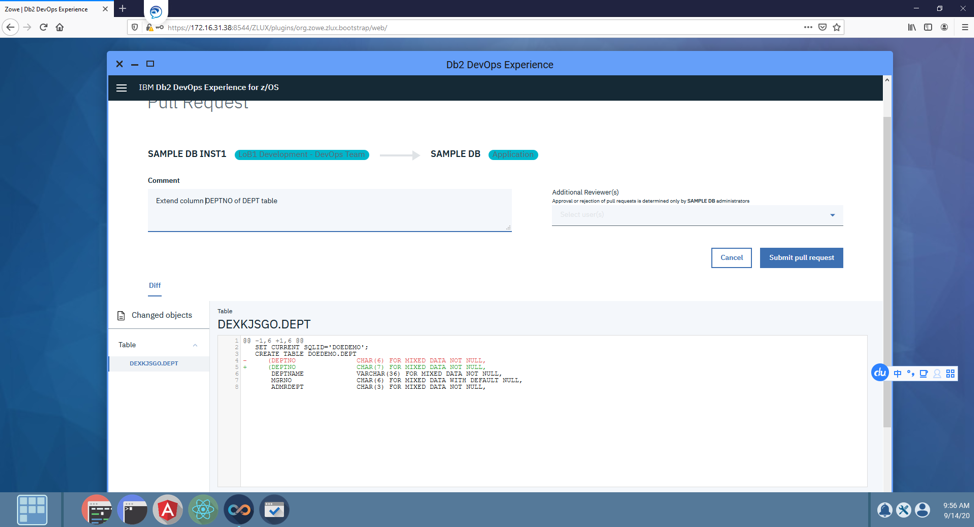Click the crossed-tools settings icon in tray

[x=903, y=510]
